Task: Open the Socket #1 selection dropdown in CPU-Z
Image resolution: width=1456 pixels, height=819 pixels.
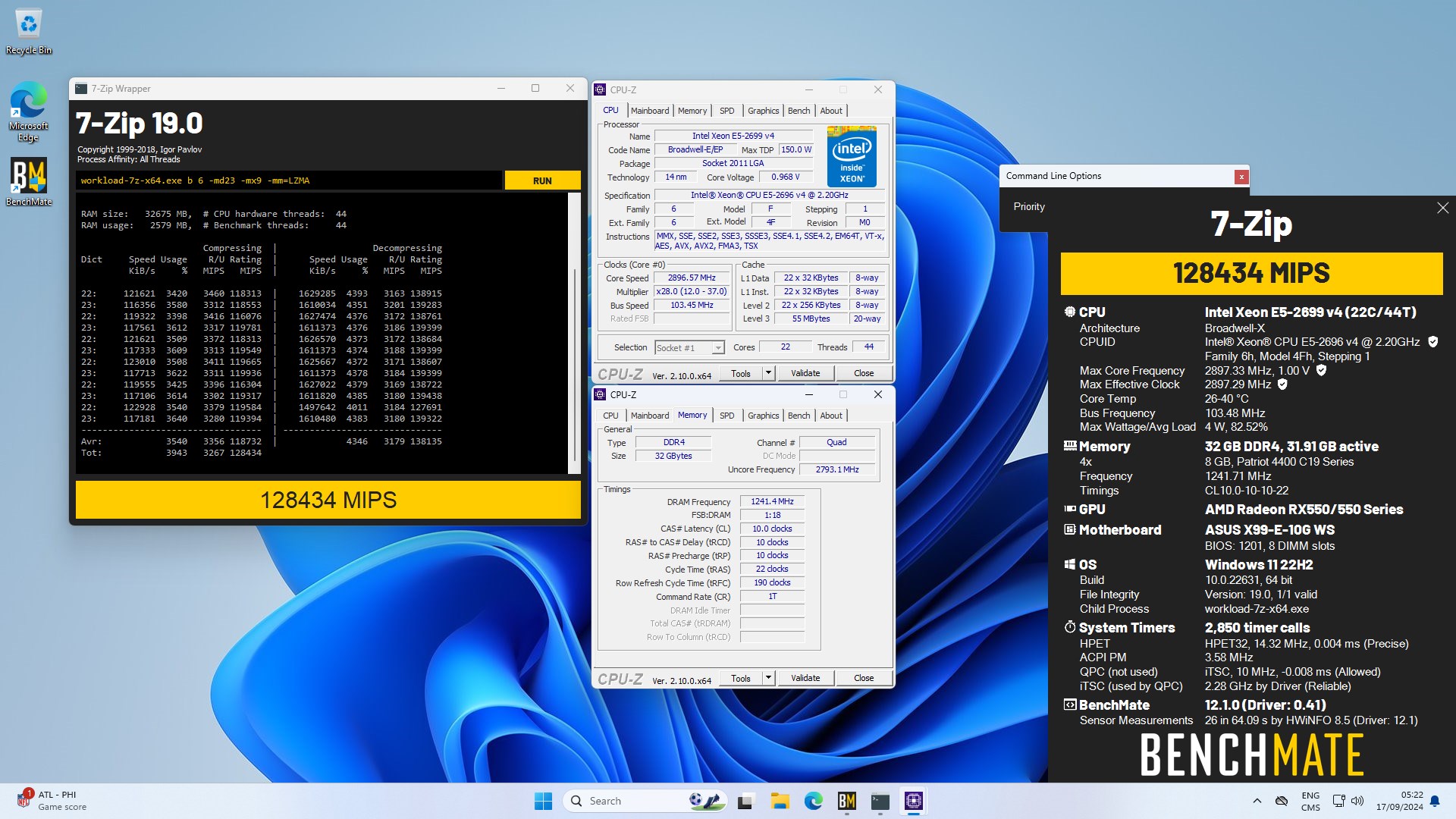Action: click(689, 347)
